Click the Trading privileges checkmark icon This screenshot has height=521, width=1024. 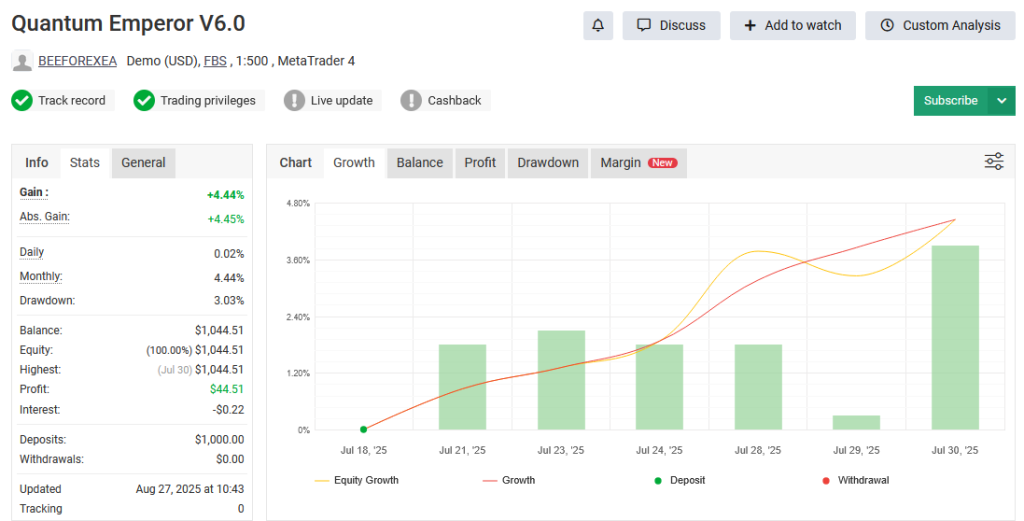(144, 100)
